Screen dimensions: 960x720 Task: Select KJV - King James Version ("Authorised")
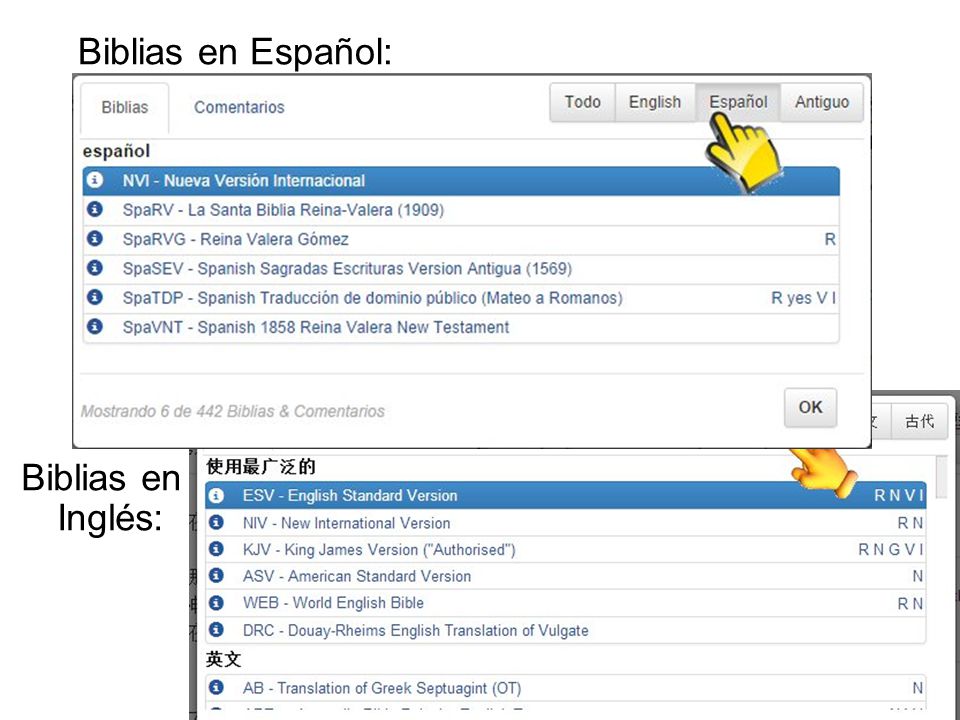click(566, 549)
